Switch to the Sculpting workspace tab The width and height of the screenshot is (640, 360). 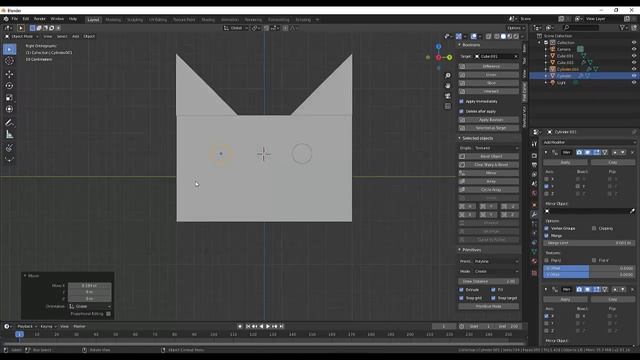(x=135, y=20)
